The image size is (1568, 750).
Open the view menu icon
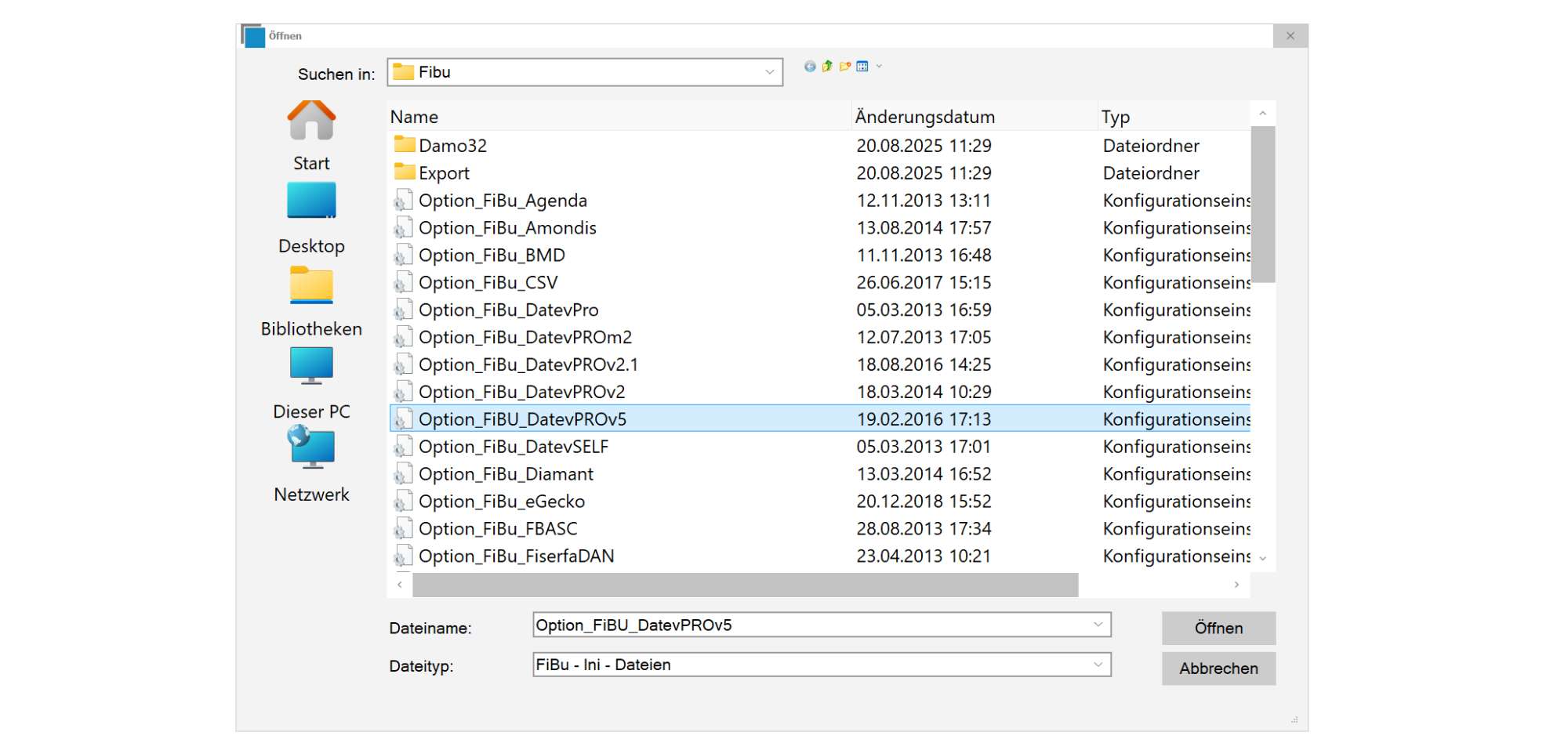[862, 67]
